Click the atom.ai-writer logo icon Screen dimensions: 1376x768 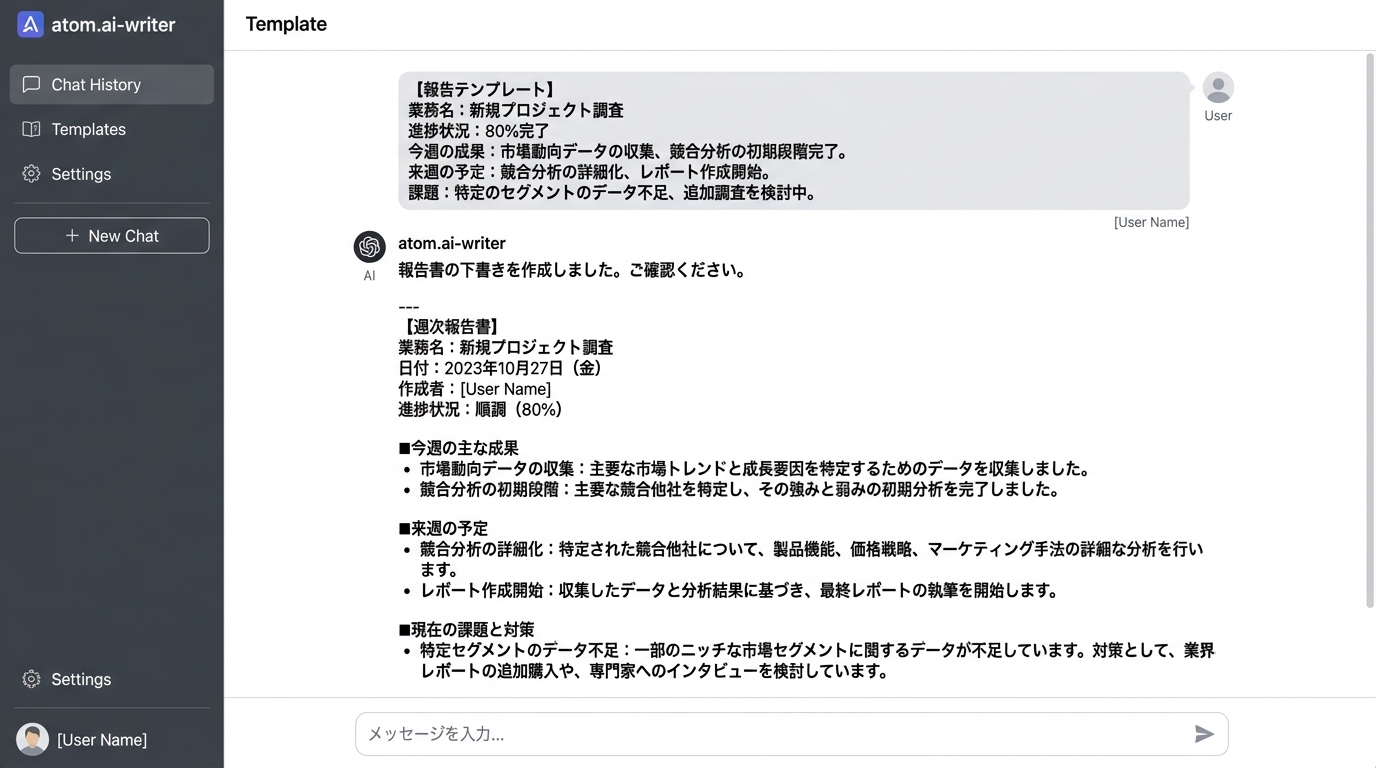point(31,25)
